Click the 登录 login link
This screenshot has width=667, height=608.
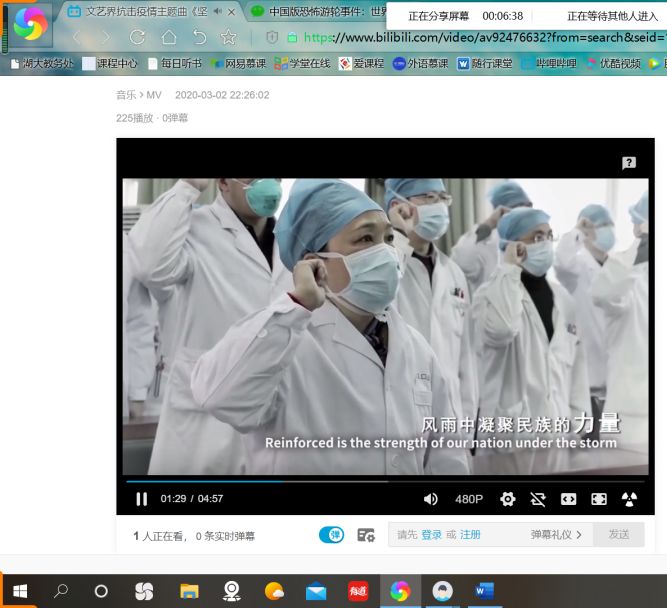click(x=431, y=534)
